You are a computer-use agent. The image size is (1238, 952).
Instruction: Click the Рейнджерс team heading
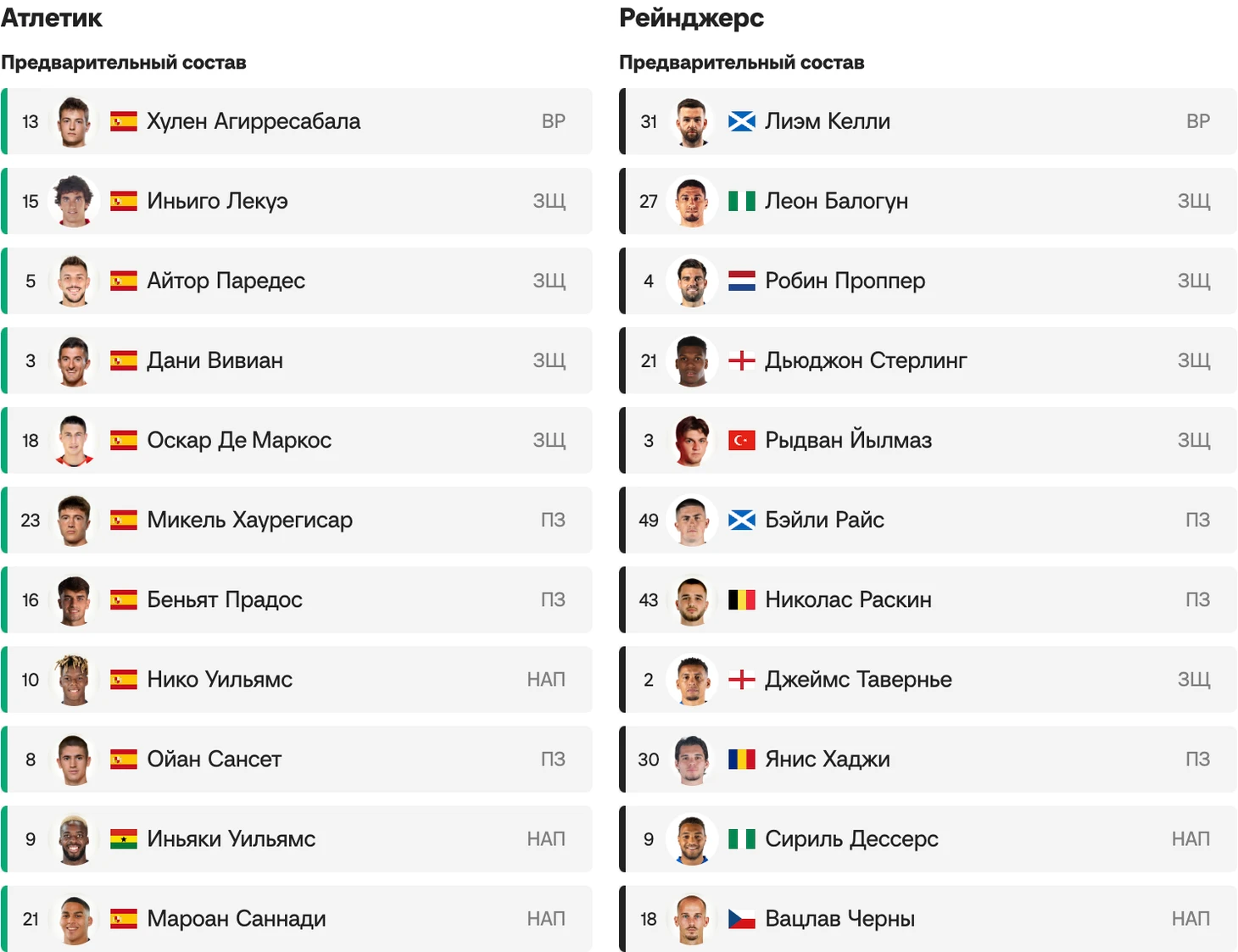(691, 19)
